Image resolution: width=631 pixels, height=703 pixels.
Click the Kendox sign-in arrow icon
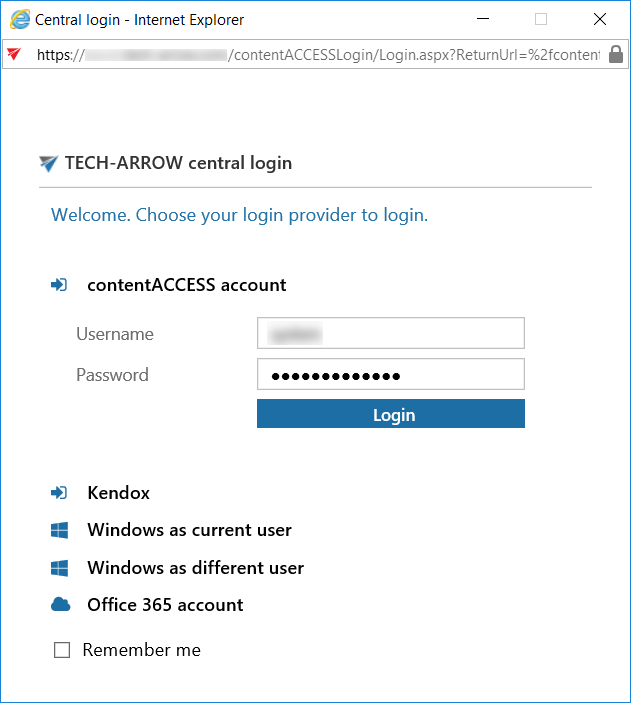point(59,493)
